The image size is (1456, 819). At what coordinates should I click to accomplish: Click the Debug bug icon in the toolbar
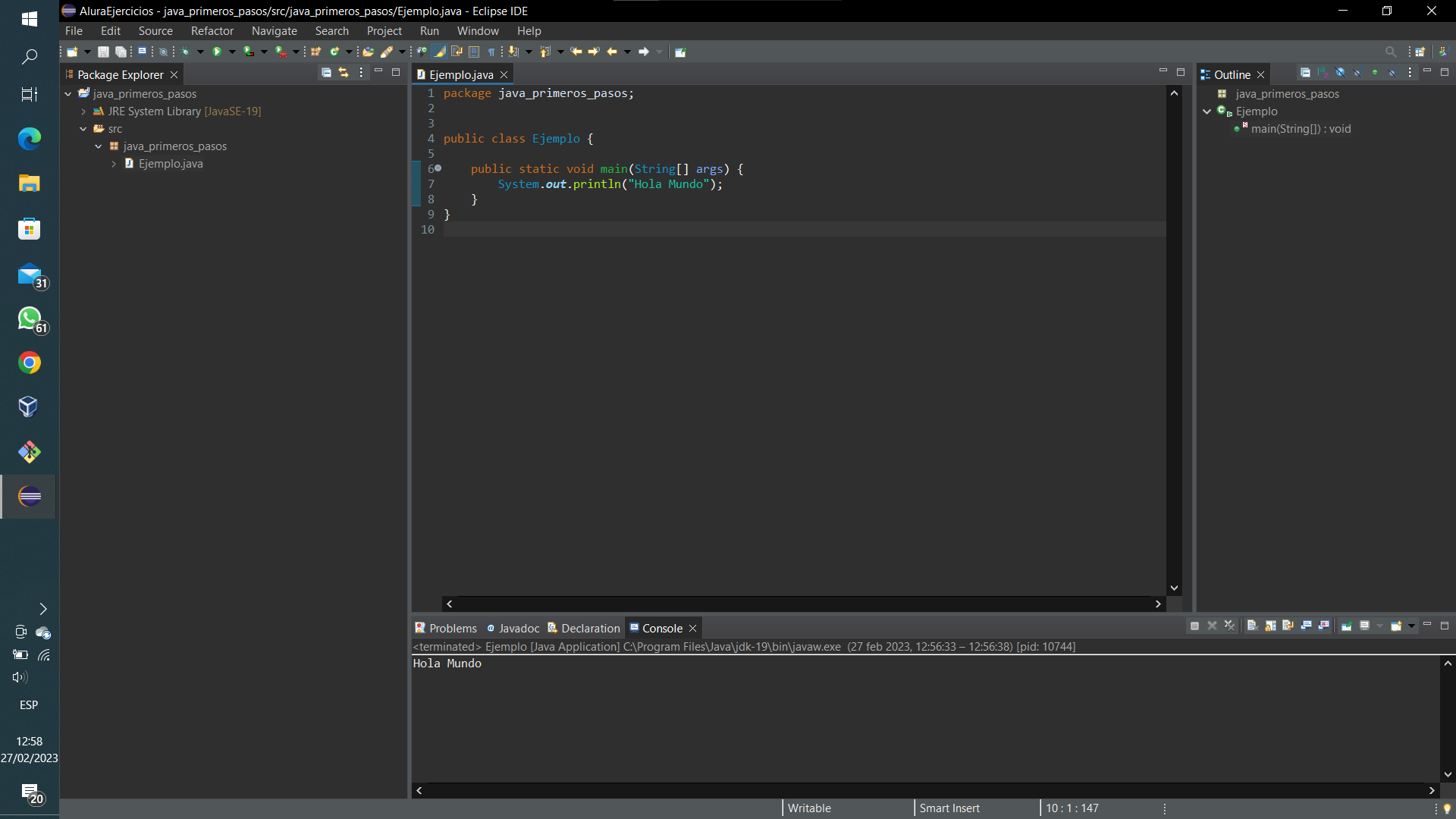click(x=186, y=52)
